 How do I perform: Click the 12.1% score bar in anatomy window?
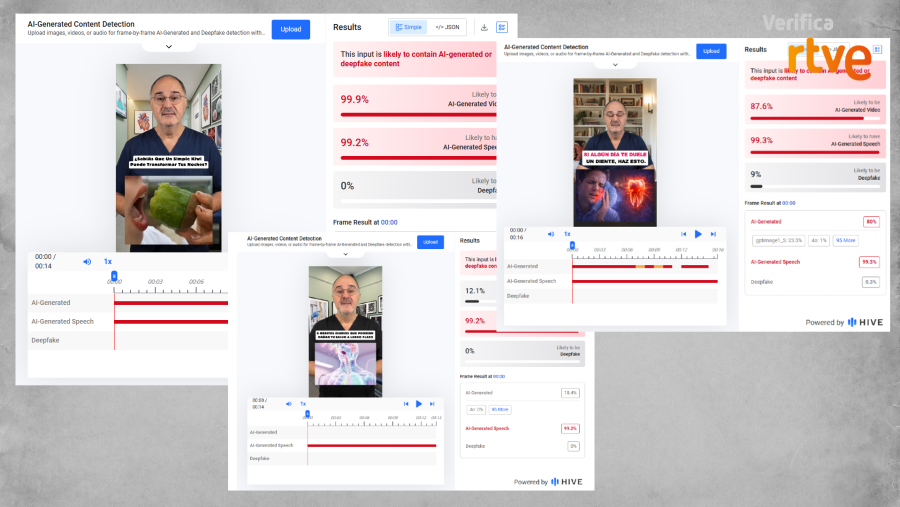(x=479, y=301)
